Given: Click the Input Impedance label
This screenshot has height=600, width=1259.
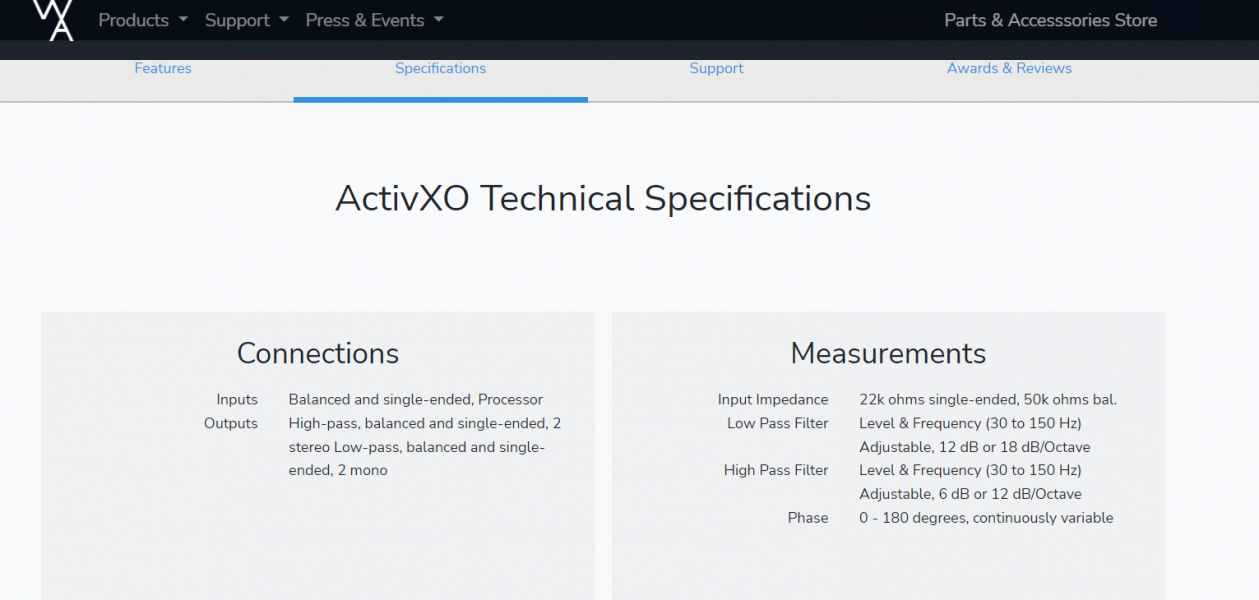Looking at the screenshot, I should click(773, 399).
